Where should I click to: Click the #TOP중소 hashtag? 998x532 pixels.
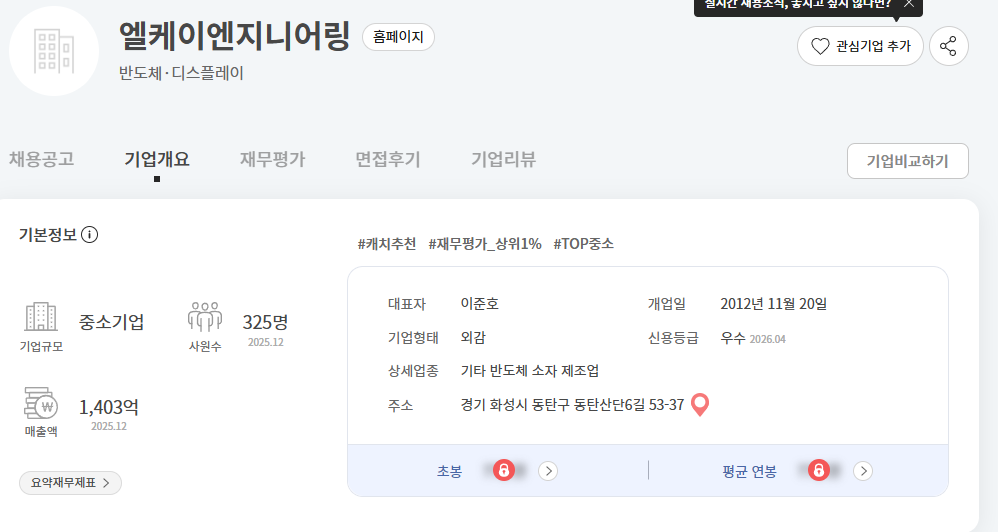tap(584, 244)
